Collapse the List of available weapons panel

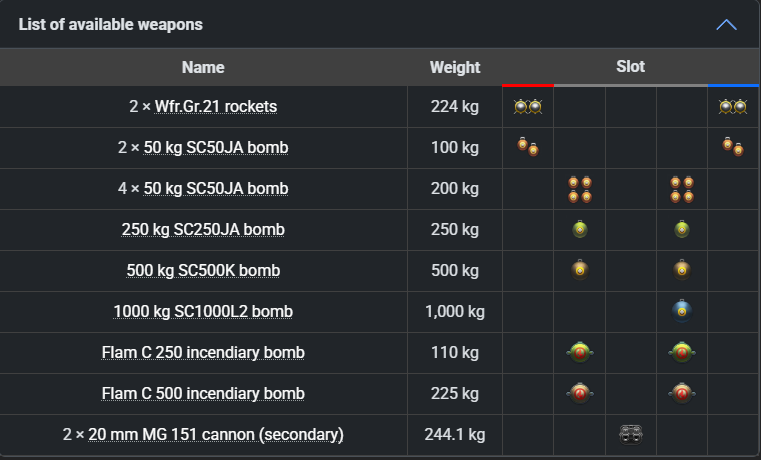727,24
